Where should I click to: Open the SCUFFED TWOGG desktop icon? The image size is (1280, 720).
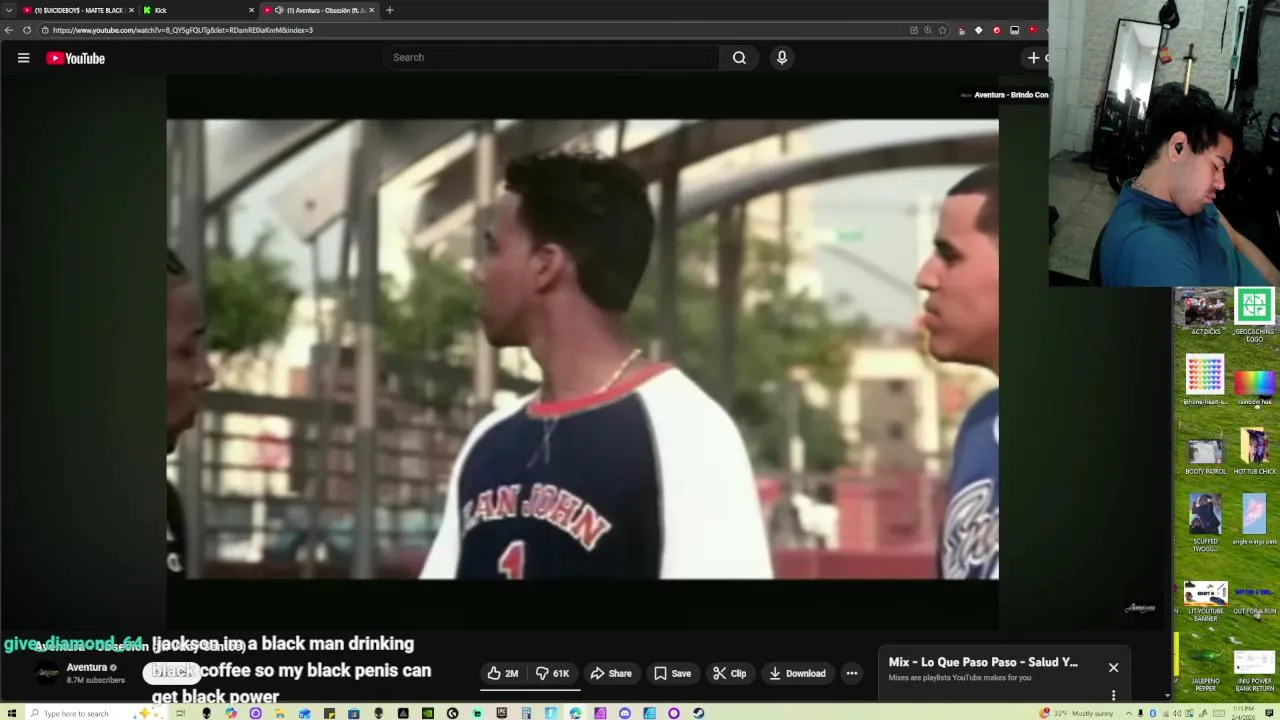1205,522
